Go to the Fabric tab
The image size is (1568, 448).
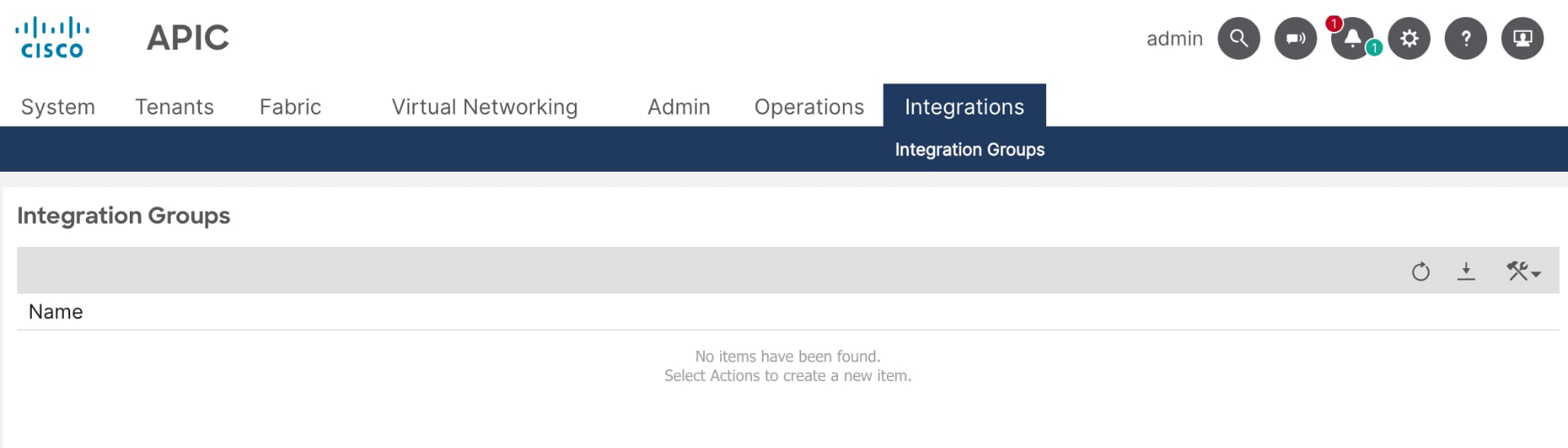pos(290,107)
